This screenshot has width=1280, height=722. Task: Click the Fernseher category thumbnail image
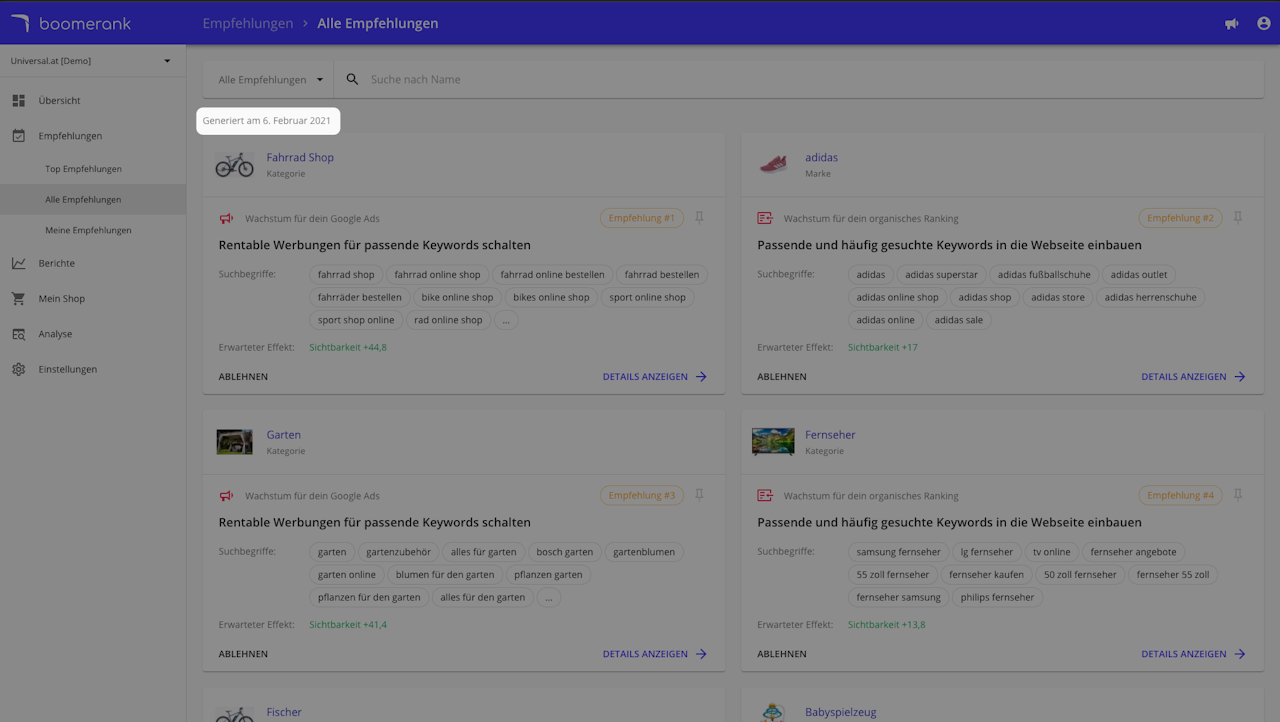773,441
